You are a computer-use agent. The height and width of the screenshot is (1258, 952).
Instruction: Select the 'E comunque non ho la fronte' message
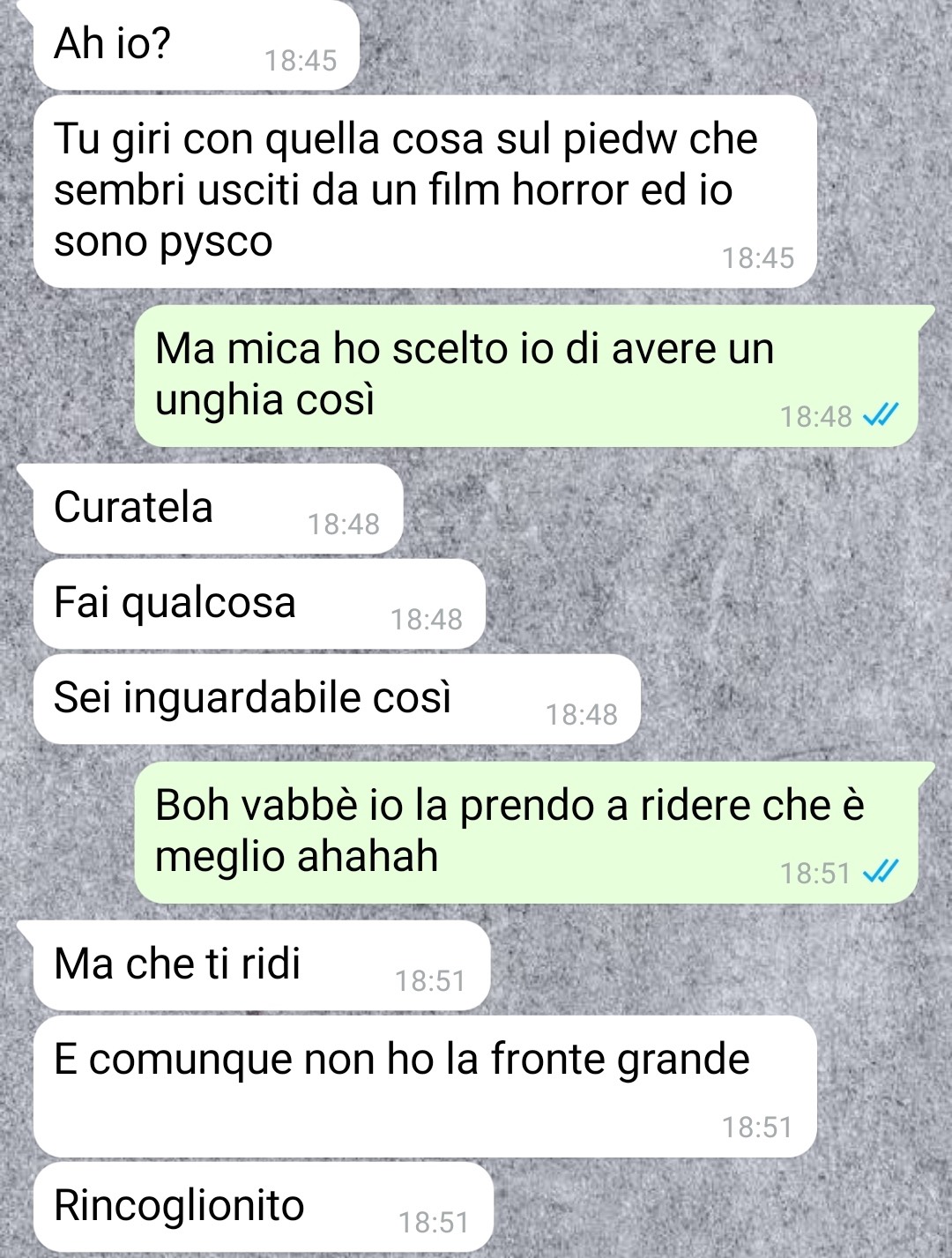425,1086
